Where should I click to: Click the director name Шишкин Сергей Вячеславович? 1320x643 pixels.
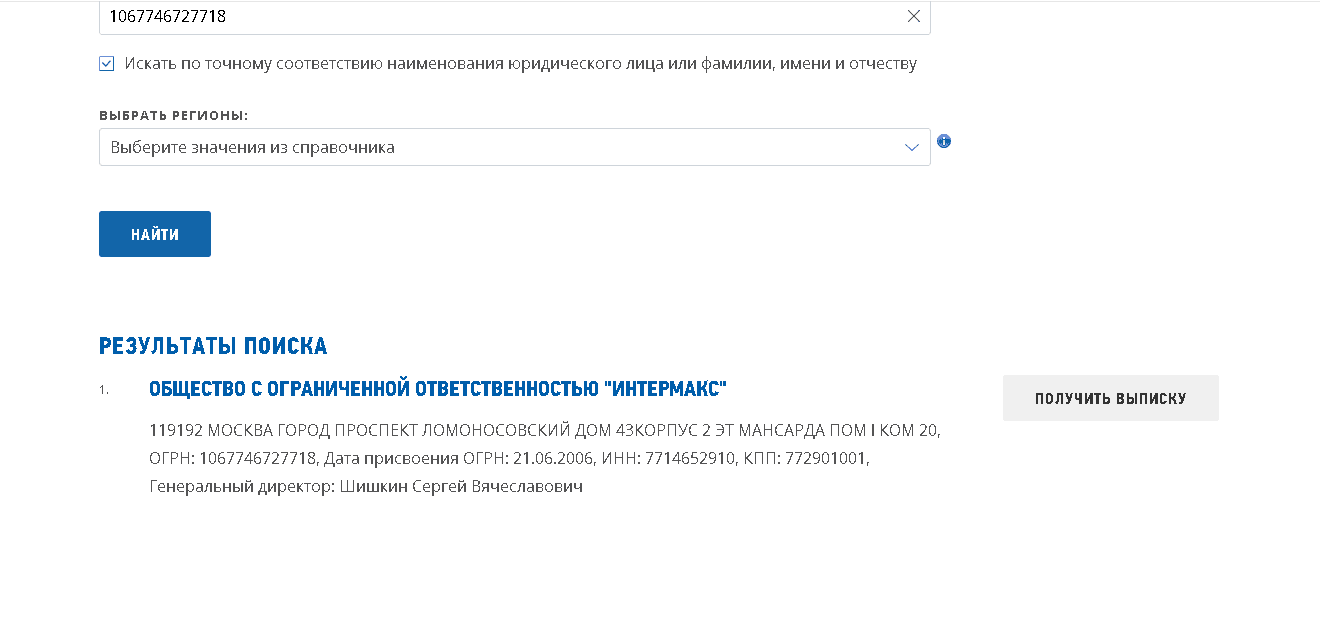pyautogui.click(x=461, y=487)
